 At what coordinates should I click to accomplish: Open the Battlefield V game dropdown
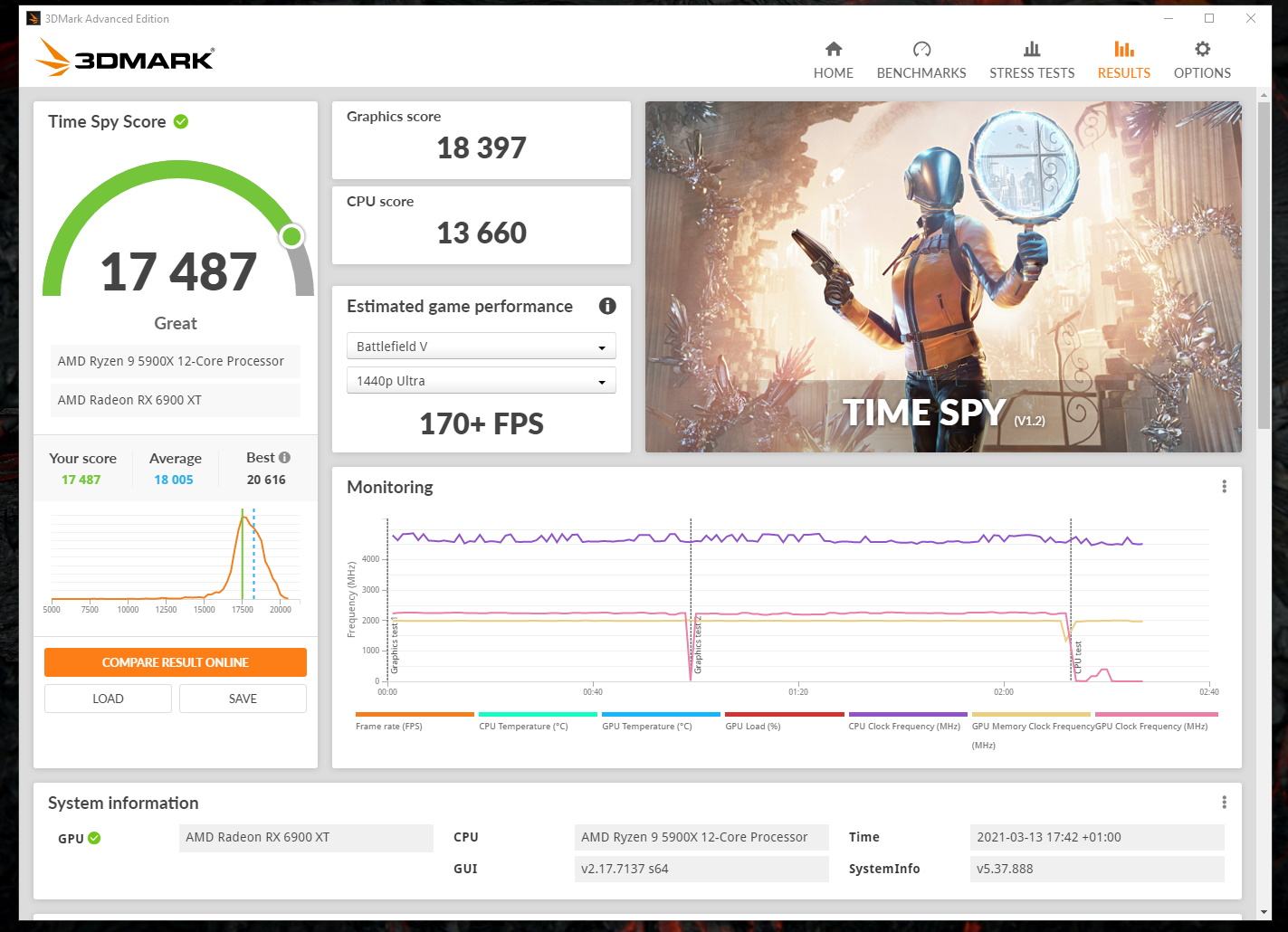[x=482, y=347]
